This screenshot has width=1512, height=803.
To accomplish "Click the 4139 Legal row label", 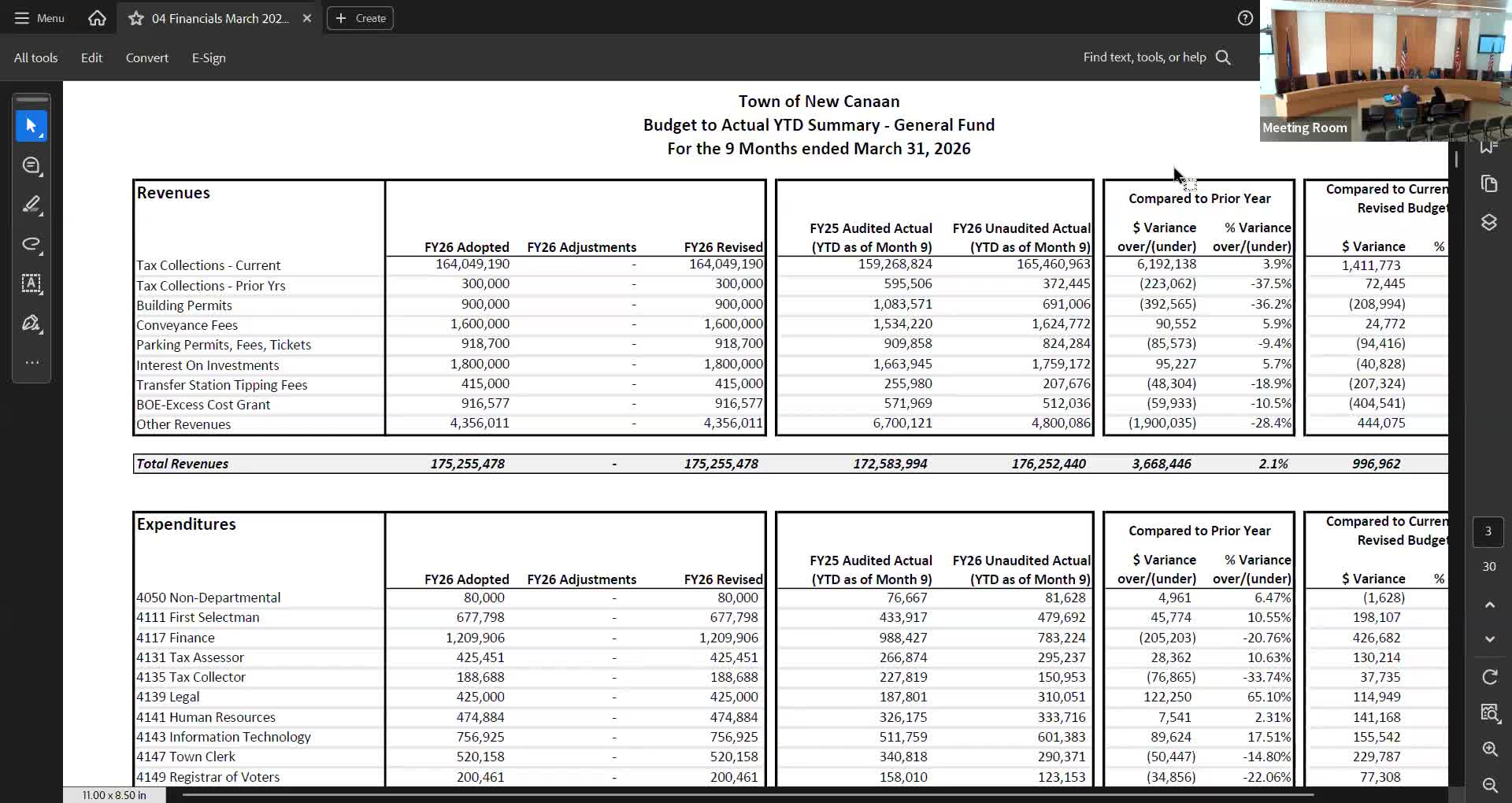I will coord(168,697).
